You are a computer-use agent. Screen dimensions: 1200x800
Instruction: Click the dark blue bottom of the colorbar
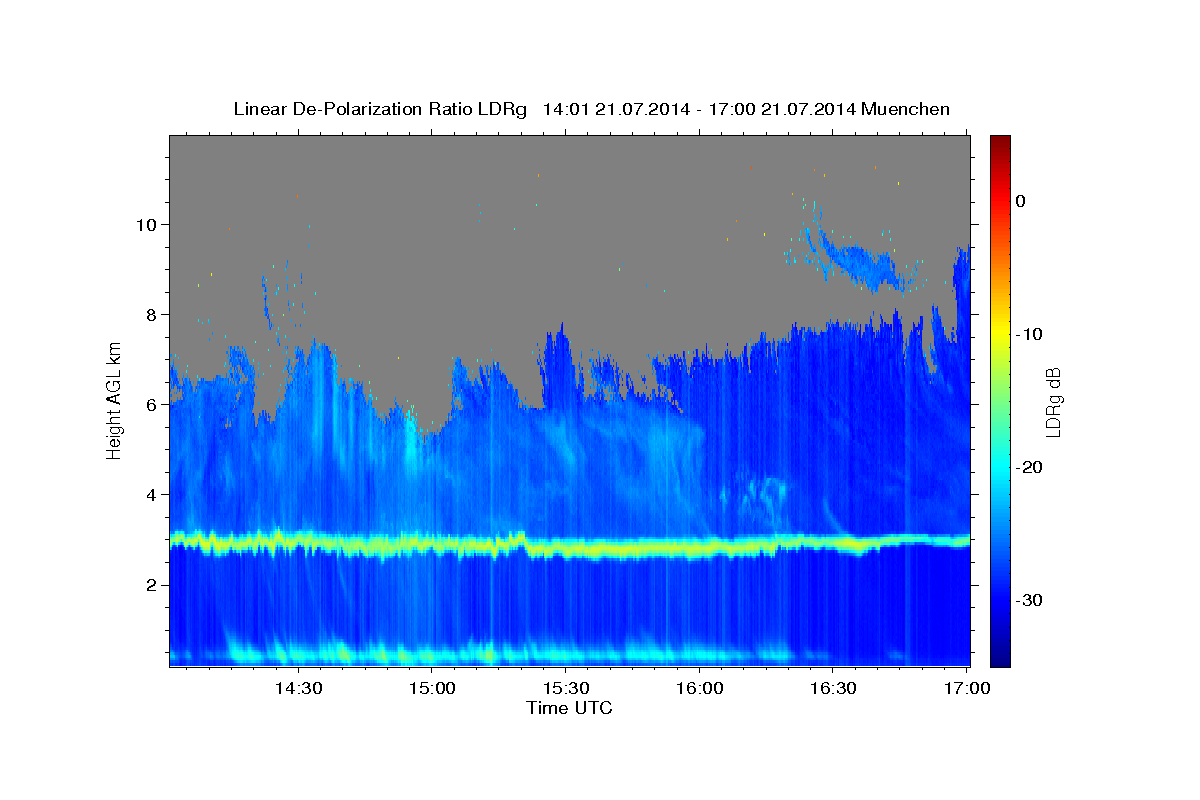tap(1000, 650)
